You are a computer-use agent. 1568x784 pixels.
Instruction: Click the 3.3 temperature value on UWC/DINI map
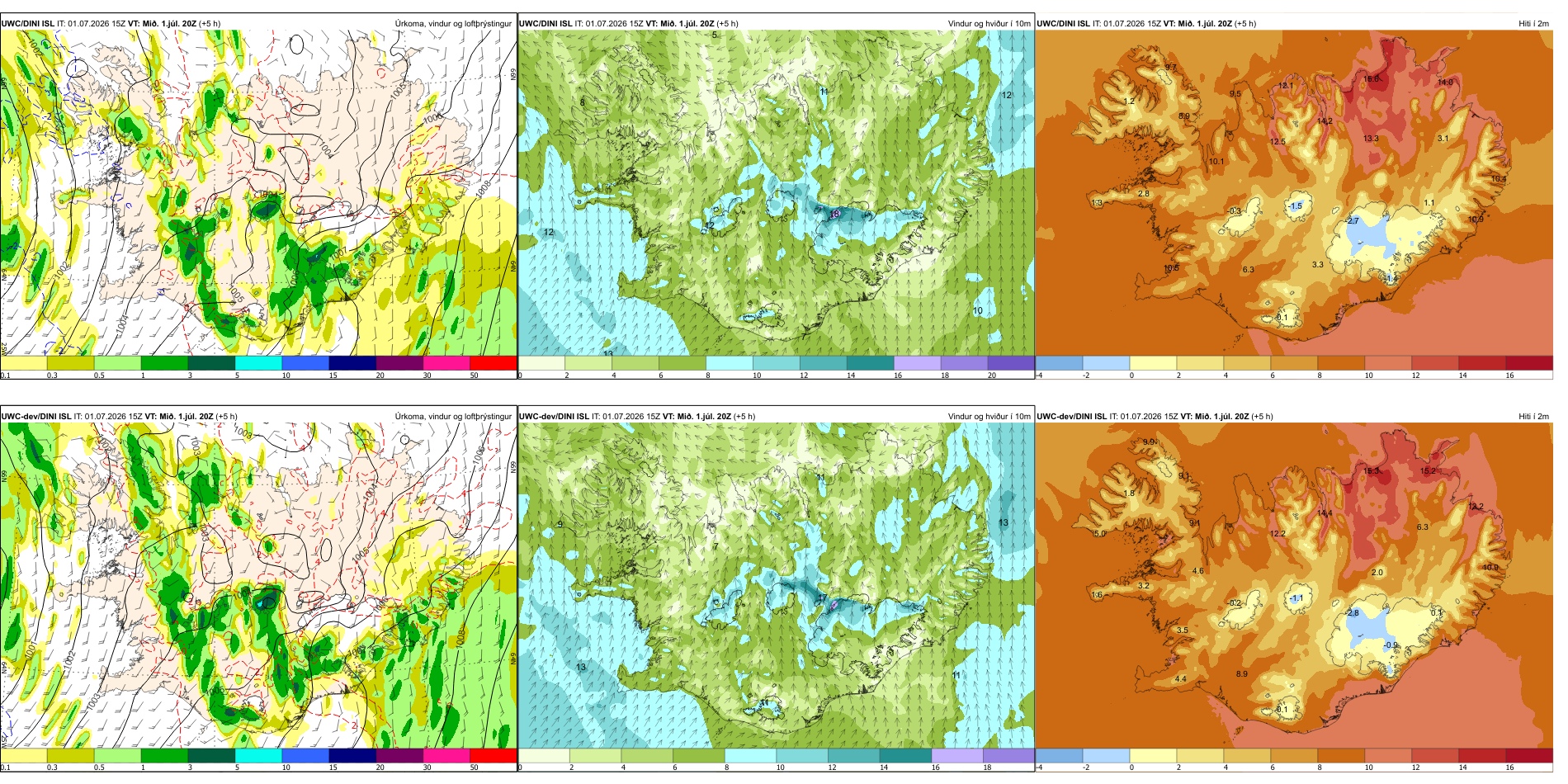click(x=1318, y=265)
